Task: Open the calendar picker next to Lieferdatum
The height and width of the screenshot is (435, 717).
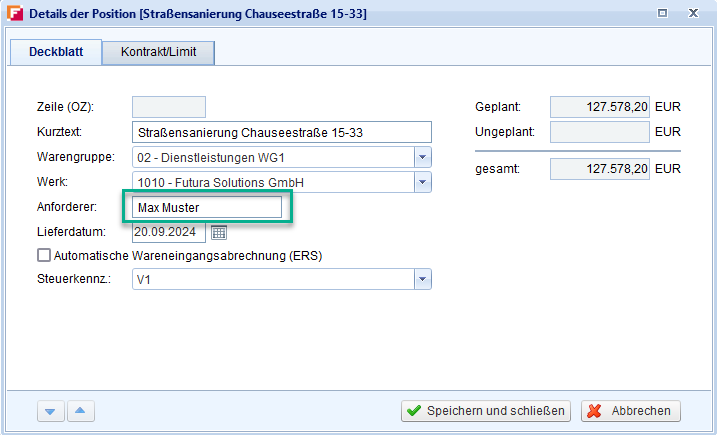Action: pyautogui.click(x=219, y=232)
